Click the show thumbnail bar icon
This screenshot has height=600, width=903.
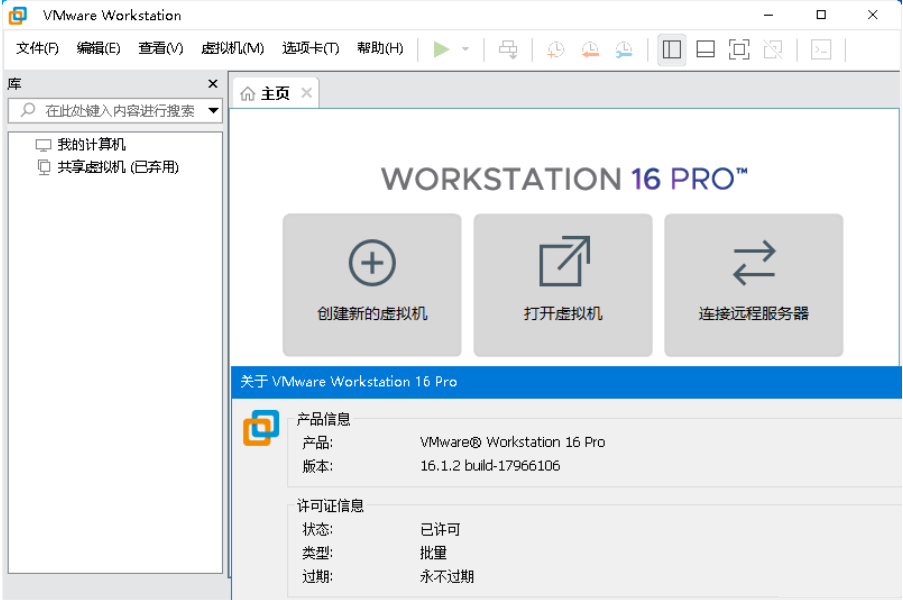[x=705, y=48]
